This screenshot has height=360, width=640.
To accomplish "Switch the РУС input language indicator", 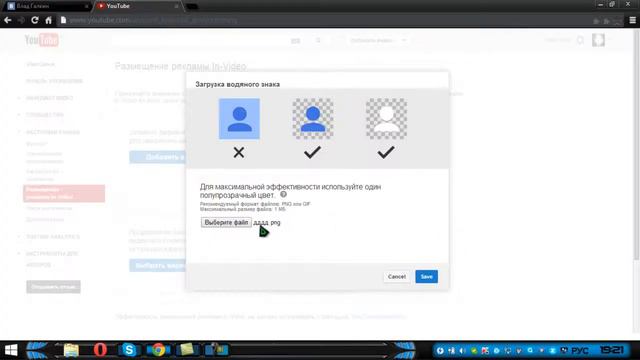I will tap(580, 350).
